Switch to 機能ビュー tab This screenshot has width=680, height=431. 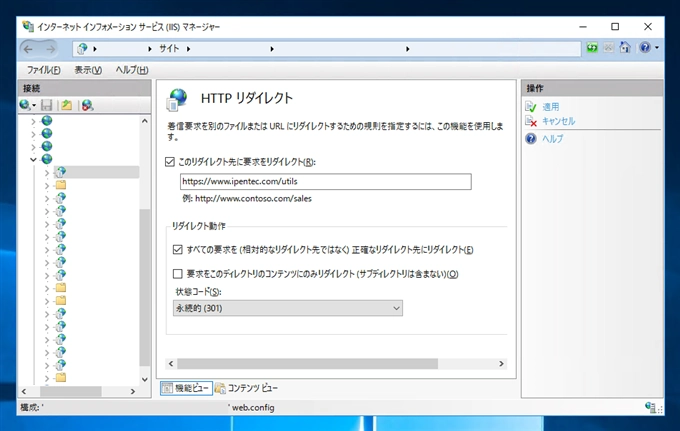186,388
